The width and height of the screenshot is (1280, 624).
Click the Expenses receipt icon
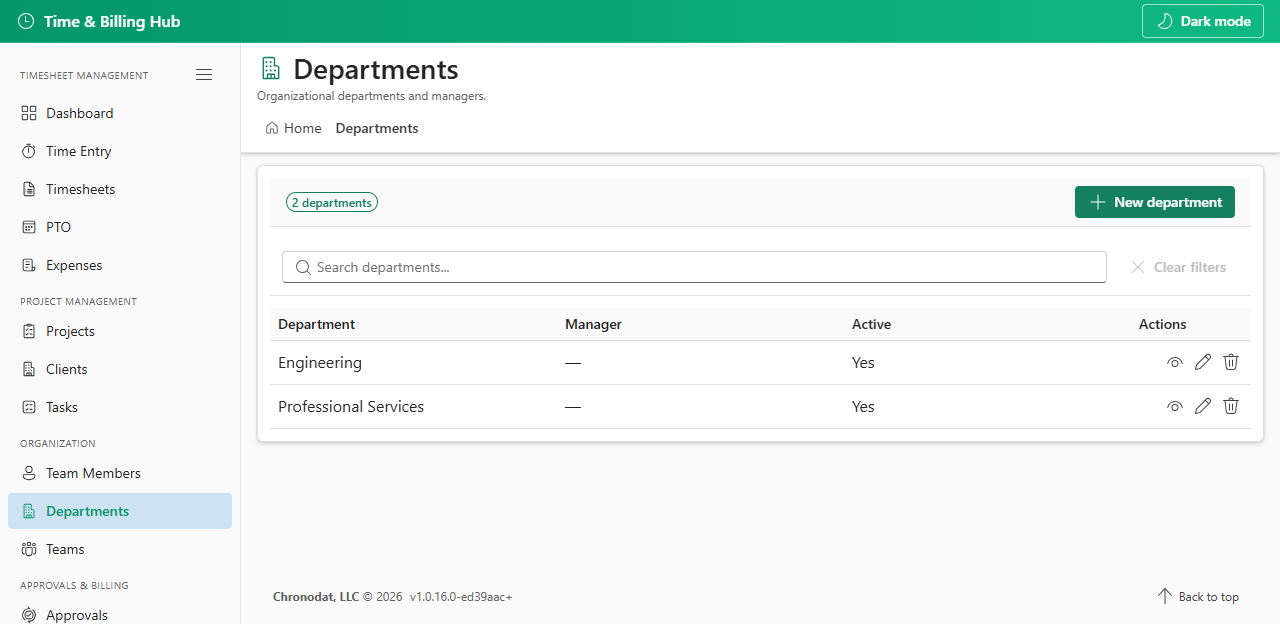tap(29, 265)
